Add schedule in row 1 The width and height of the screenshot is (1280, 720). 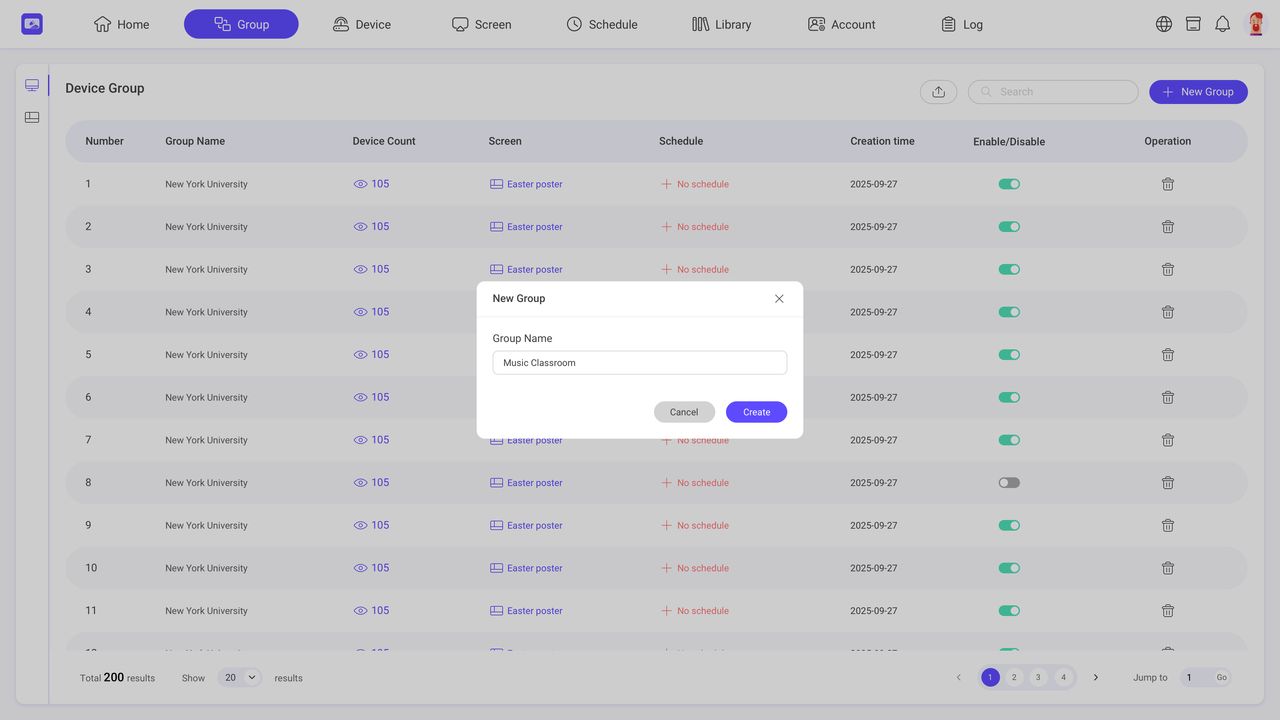[695, 184]
